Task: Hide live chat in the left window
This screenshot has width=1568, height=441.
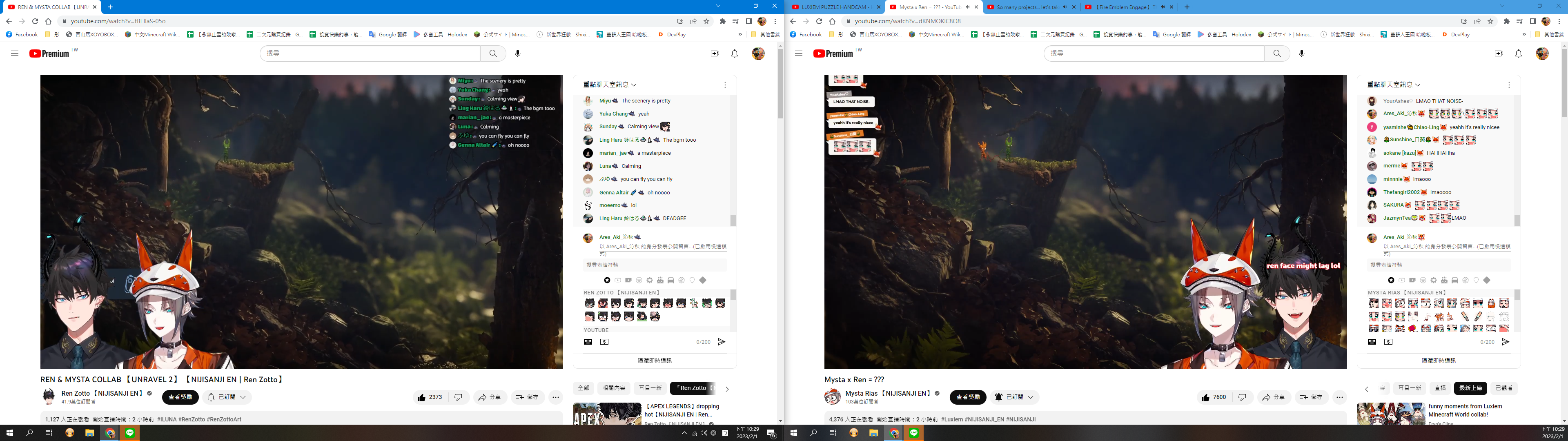Action: pyautogui.click(x=654, y=361)
